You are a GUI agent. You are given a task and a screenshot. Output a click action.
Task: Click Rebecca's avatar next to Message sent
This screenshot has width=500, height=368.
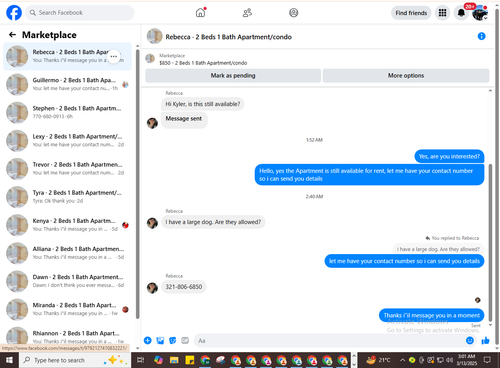click(x=152, y=123)
